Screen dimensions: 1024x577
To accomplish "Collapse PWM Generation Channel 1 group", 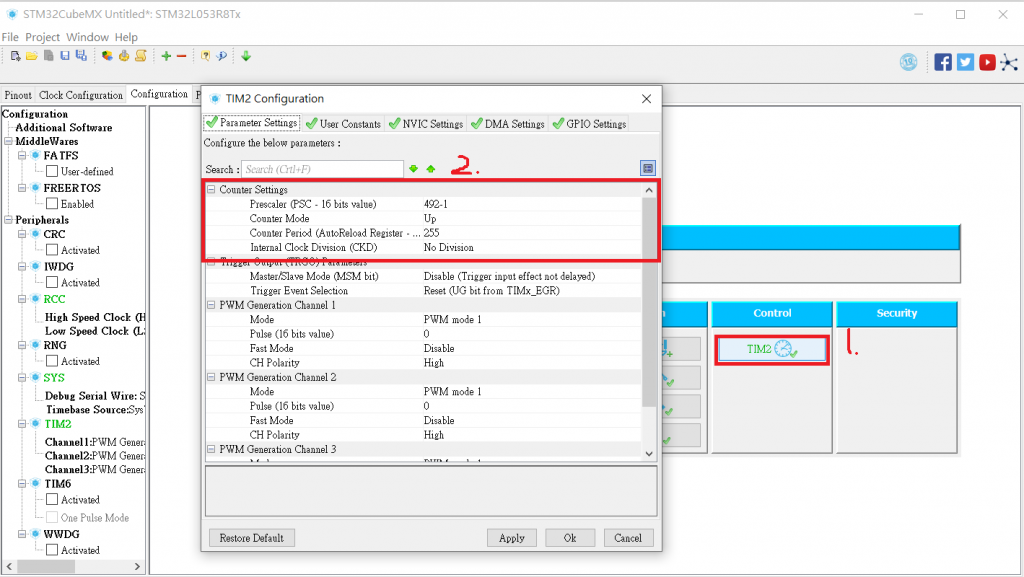I will [x=211, y=305].
